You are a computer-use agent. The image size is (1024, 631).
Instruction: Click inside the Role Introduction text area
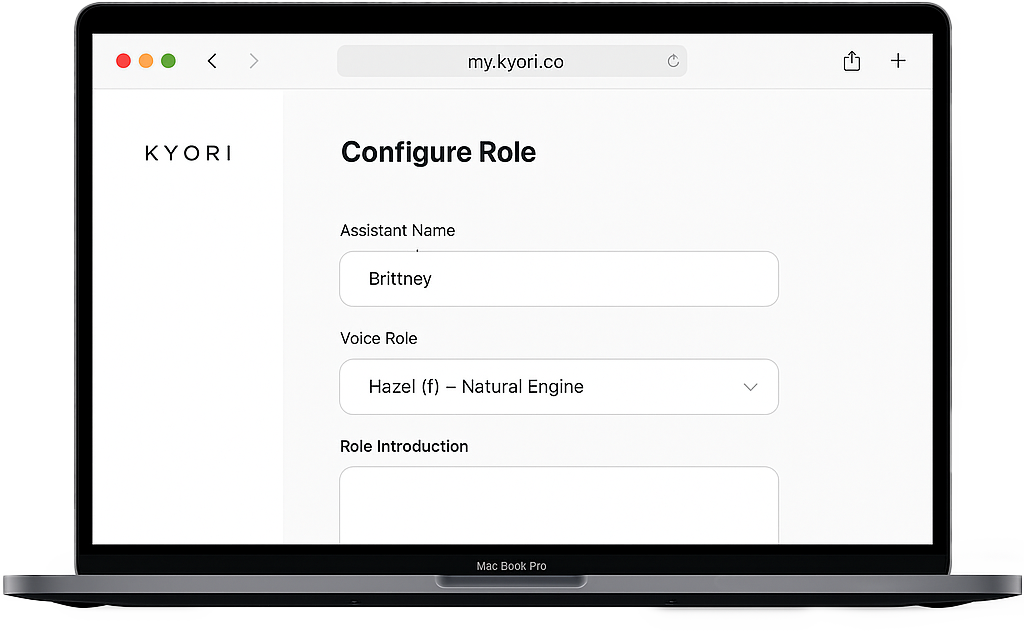558,505
